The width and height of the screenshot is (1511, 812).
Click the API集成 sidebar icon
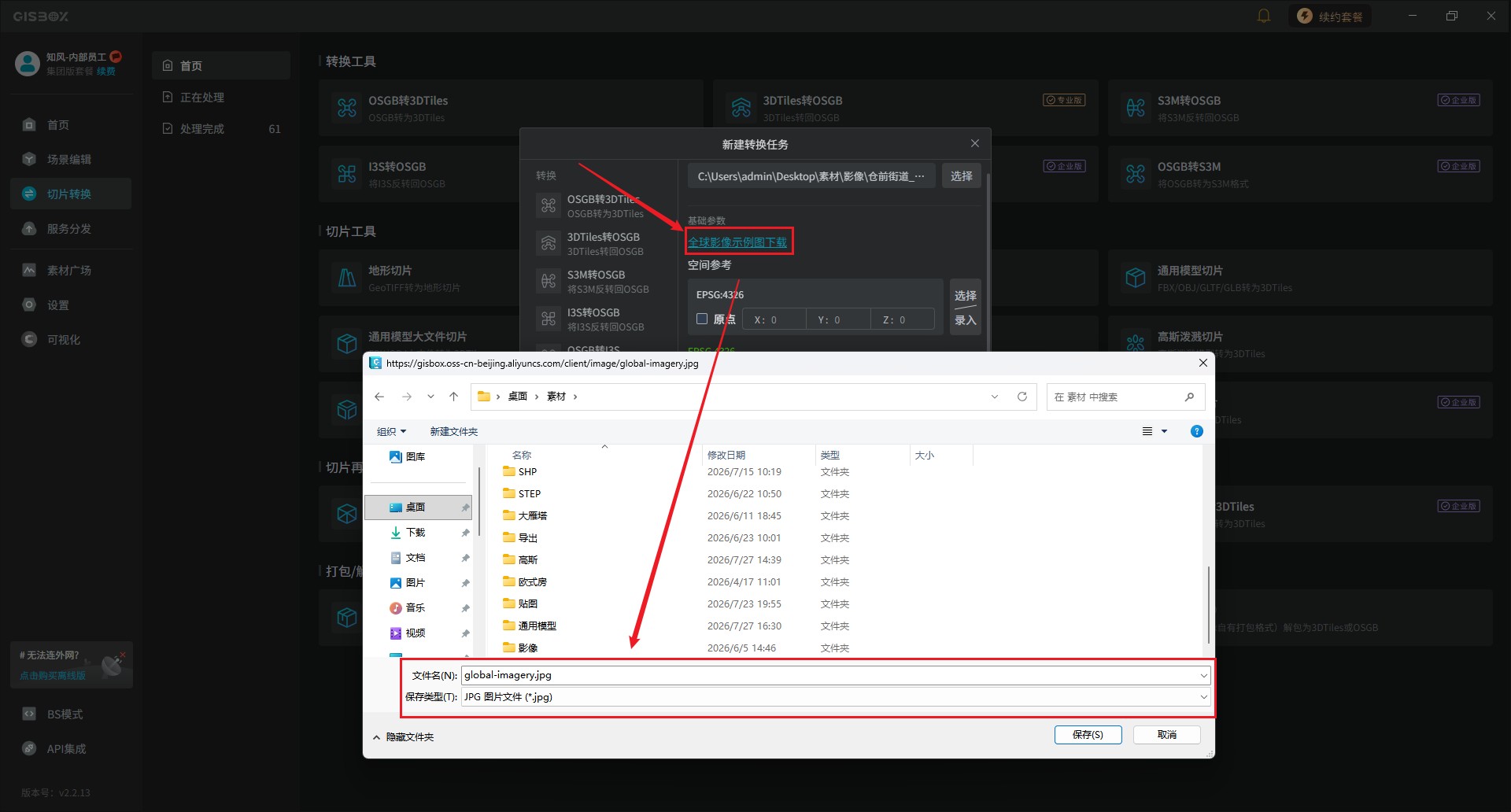click(x=29, y=749)
